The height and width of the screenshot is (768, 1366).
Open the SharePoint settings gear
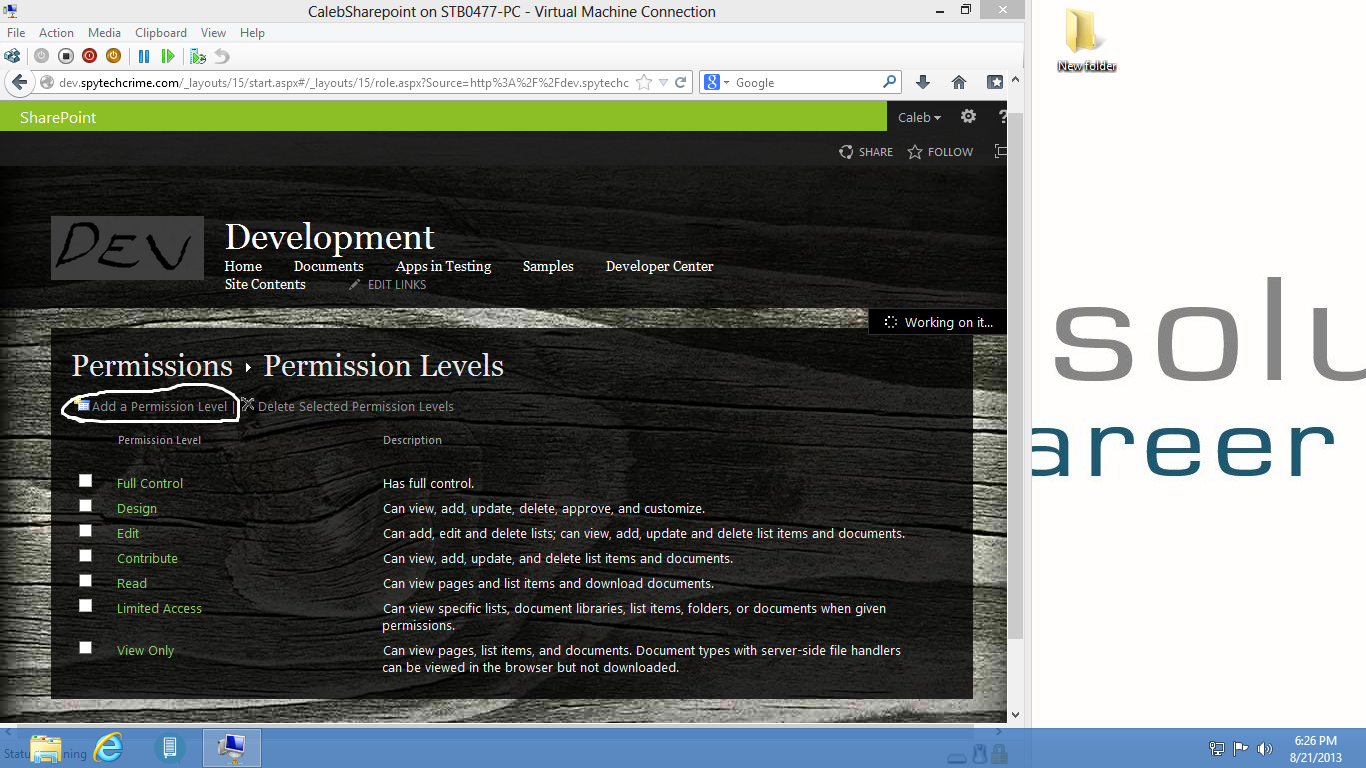pos(968,117)
